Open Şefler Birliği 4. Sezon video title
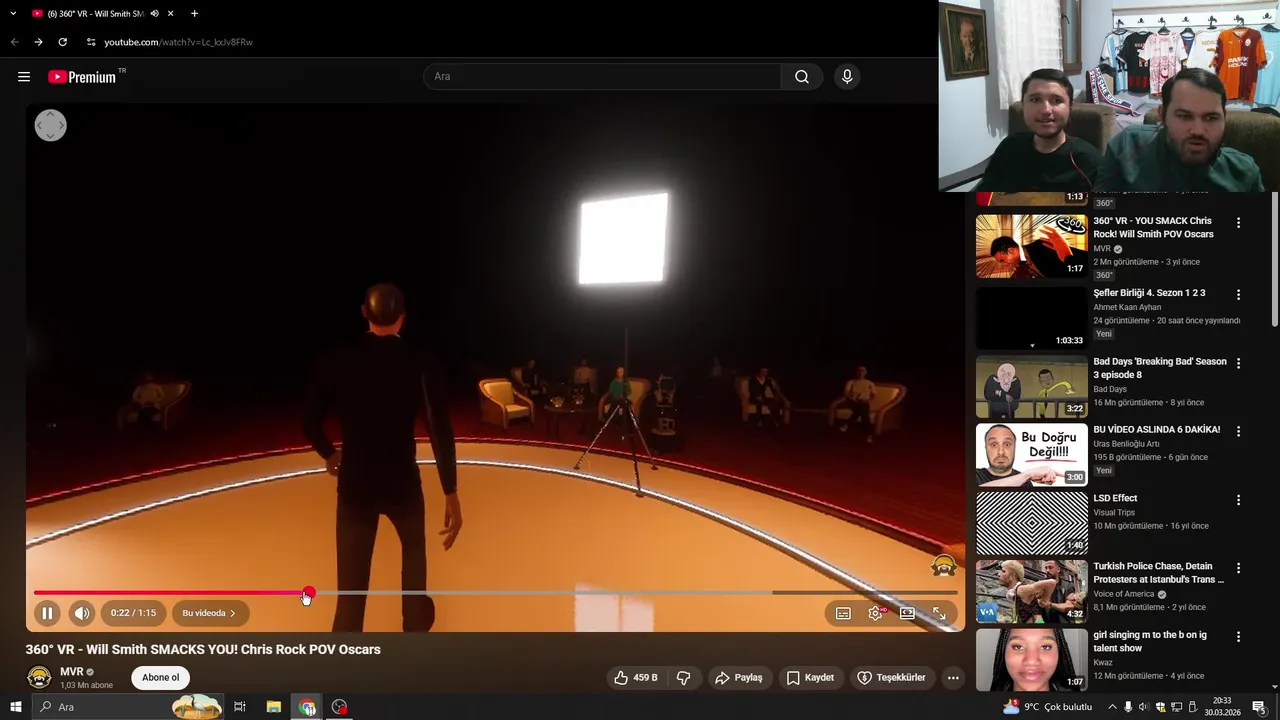 1149,293
